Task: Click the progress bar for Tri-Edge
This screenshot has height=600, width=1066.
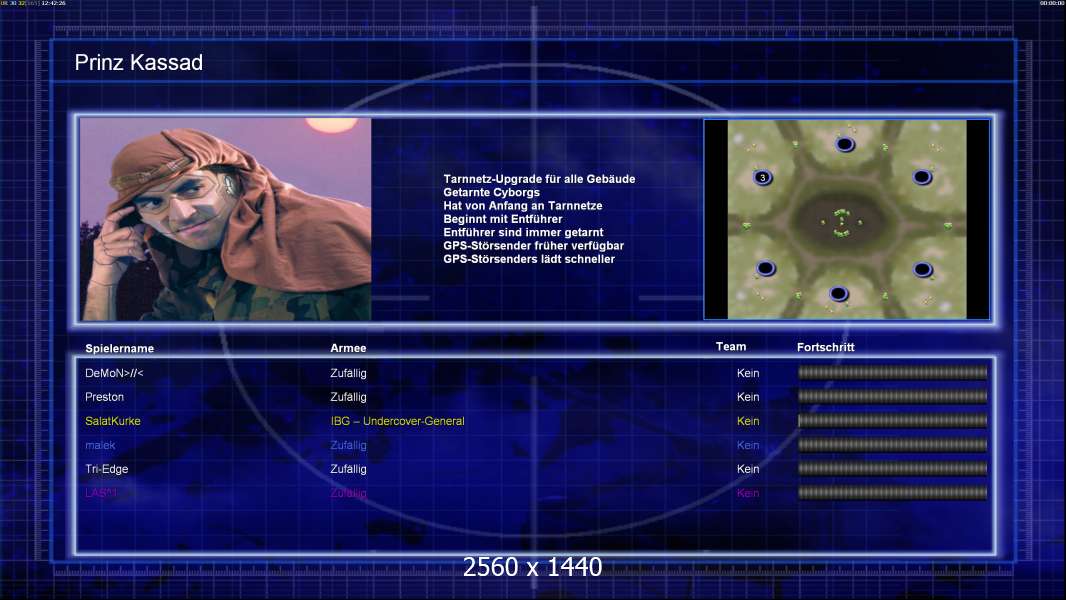Action: (892, 468)
